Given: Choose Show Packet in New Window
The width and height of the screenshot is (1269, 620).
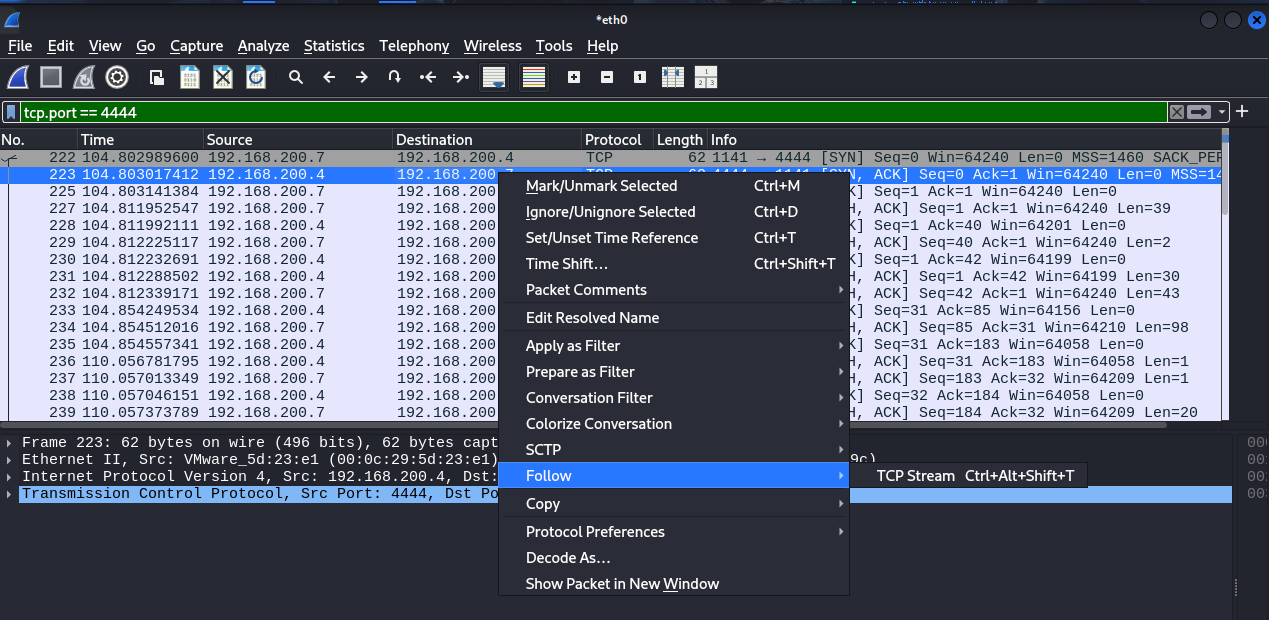Looking at the screenshot, I should tap(674, 584).
